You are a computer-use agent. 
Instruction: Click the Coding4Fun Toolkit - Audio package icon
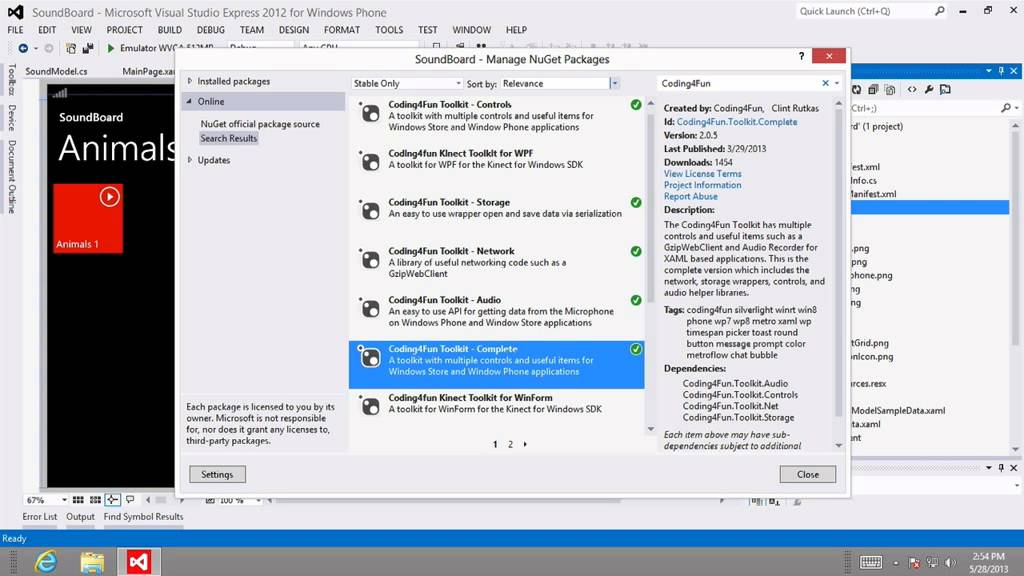pos(370,309)
